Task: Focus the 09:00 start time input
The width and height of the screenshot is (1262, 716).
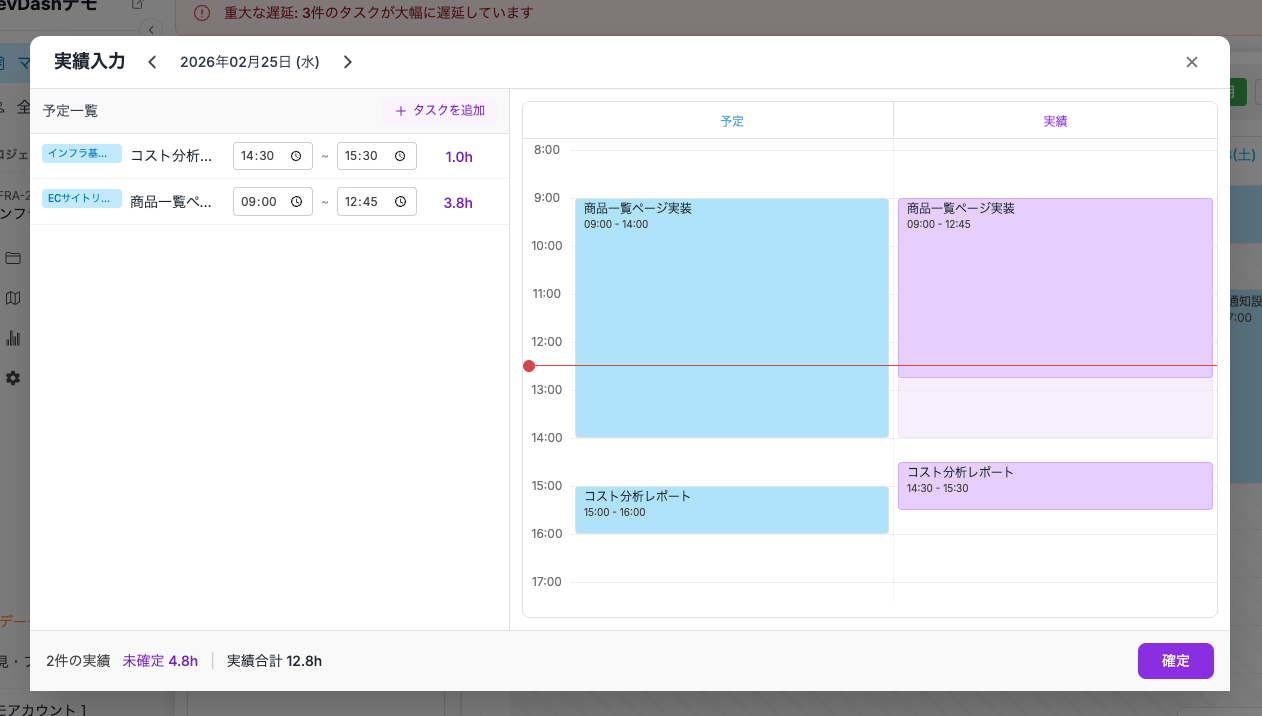Action: click(260, 202)
